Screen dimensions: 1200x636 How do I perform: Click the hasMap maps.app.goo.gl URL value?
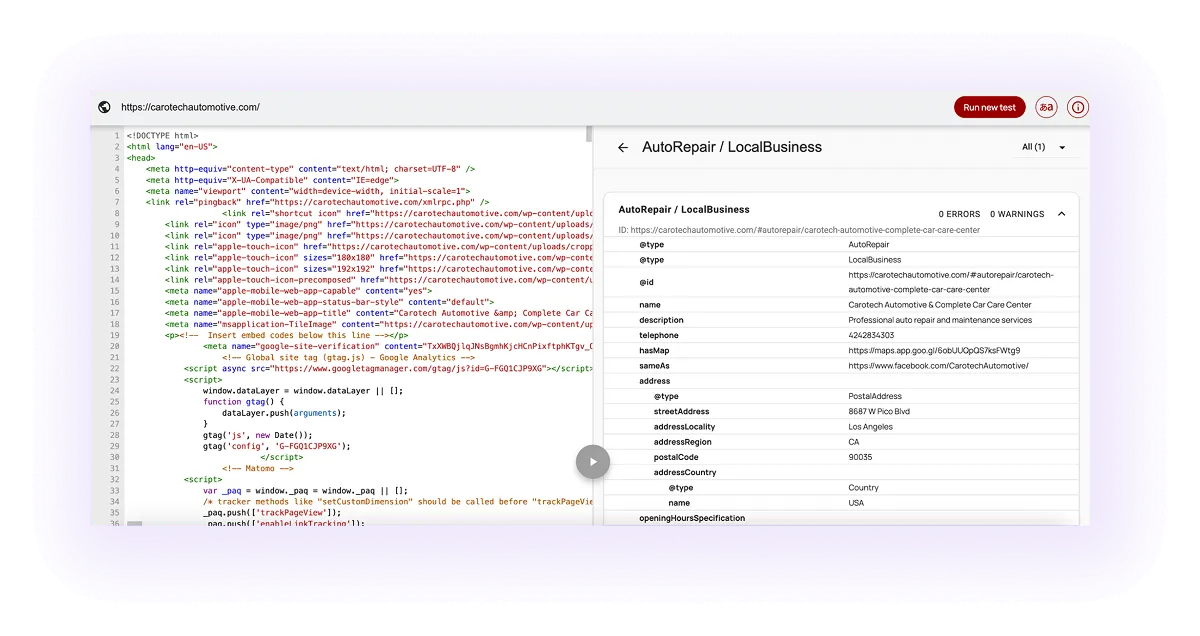coord(933,350)
